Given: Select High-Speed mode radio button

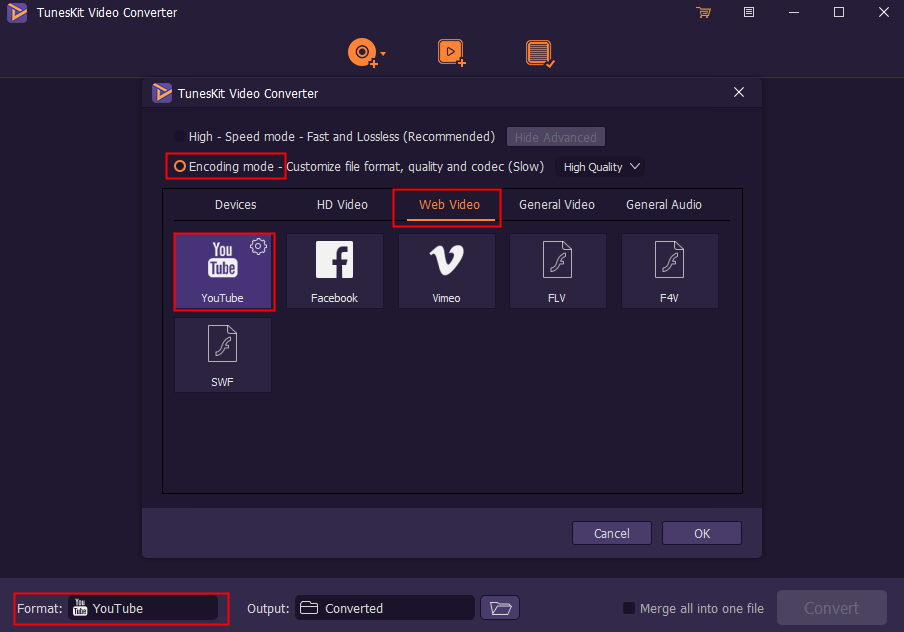Looking at the screenshot, I should coord(180,137).
